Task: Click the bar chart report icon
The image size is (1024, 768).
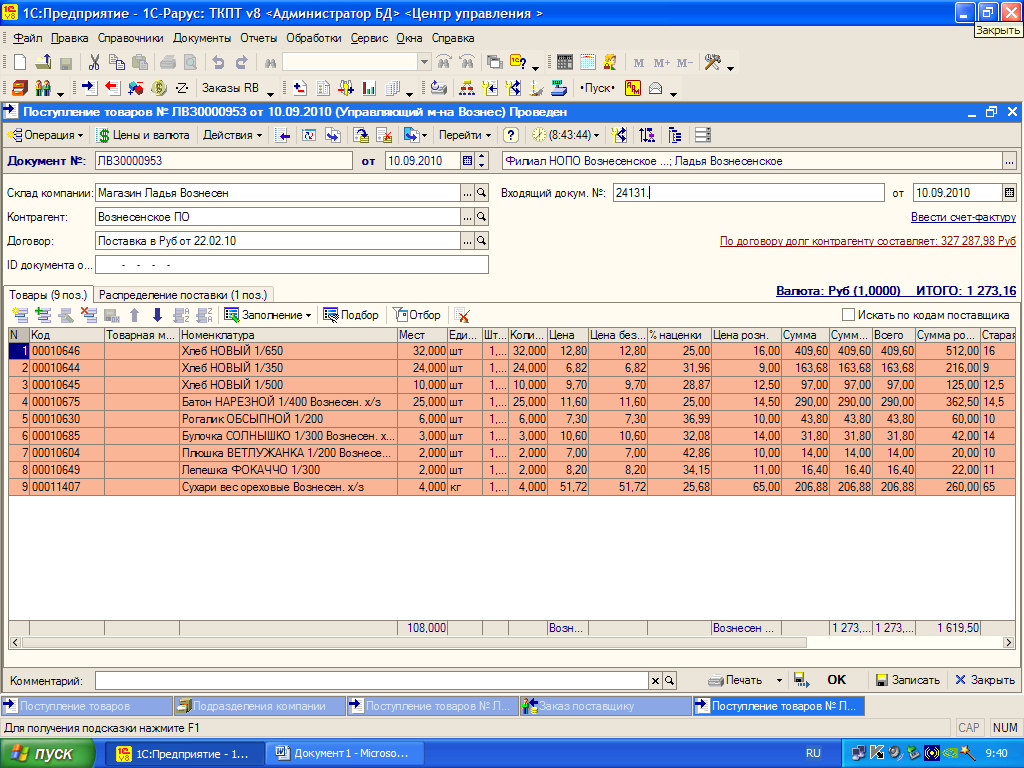Action: [x=369, y=88]
